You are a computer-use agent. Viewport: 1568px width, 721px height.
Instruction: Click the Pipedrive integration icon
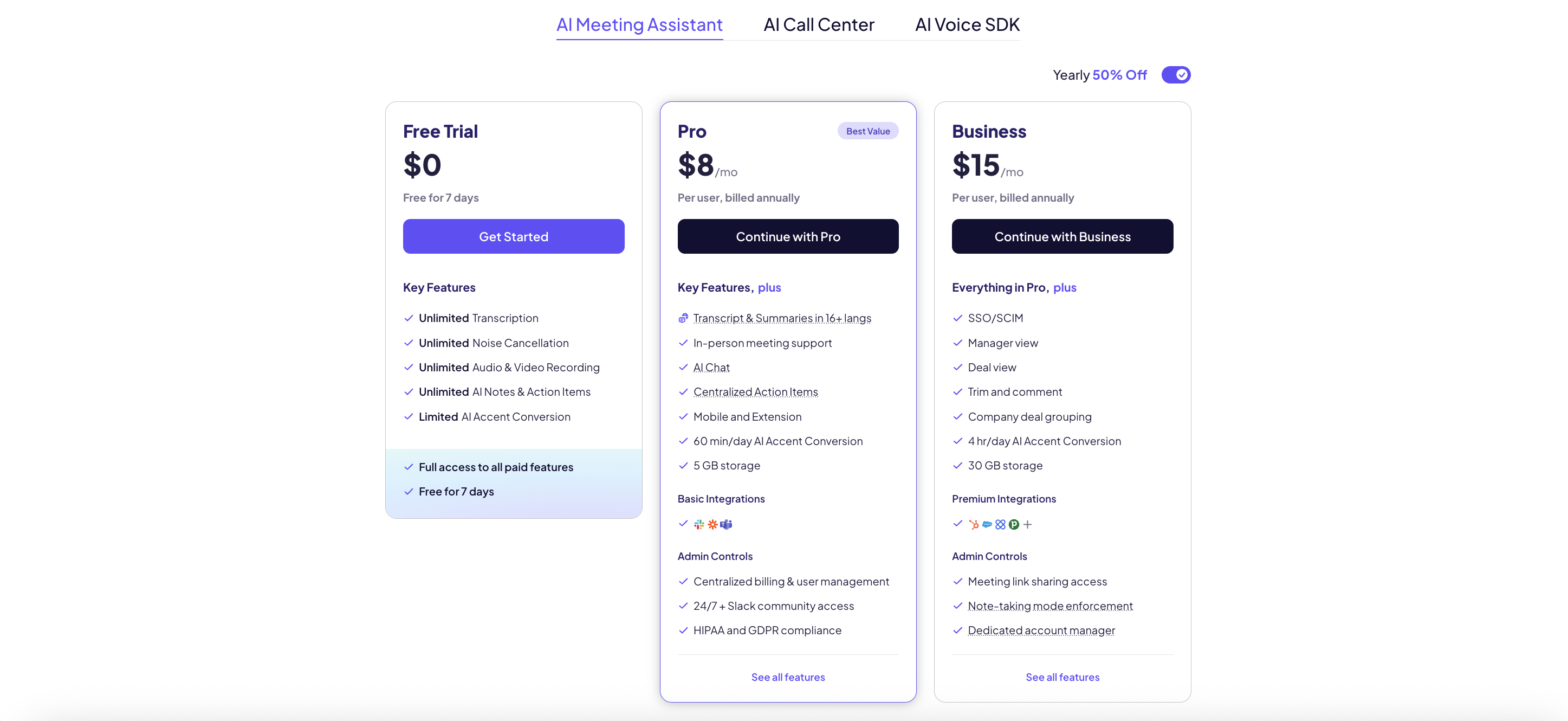(x=1014, y=524)
